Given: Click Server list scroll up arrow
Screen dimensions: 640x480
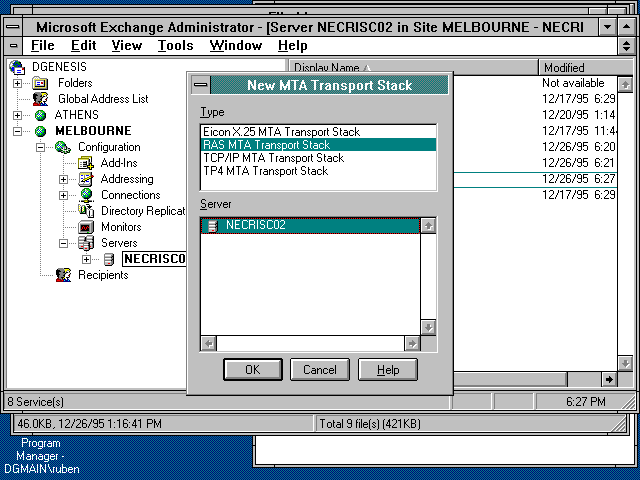Looking at the screenshot, I should (428, 225).
